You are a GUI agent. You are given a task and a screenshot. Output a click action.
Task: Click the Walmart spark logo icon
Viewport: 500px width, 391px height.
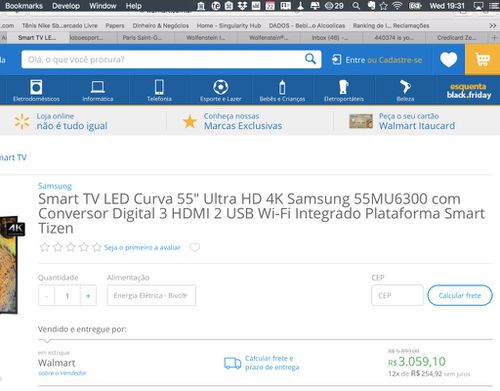22,121
